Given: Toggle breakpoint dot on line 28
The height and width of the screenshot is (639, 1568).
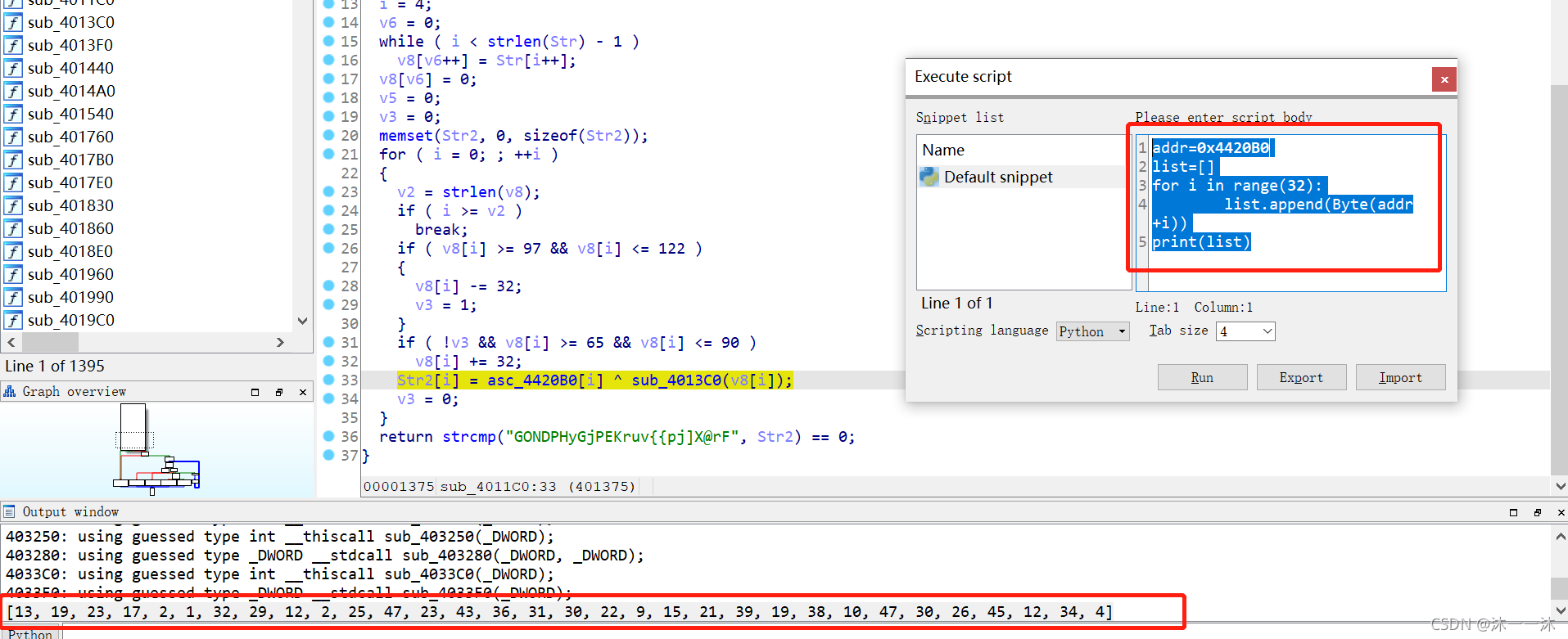Looking at the screenshot, I should [x=329, y=286].
